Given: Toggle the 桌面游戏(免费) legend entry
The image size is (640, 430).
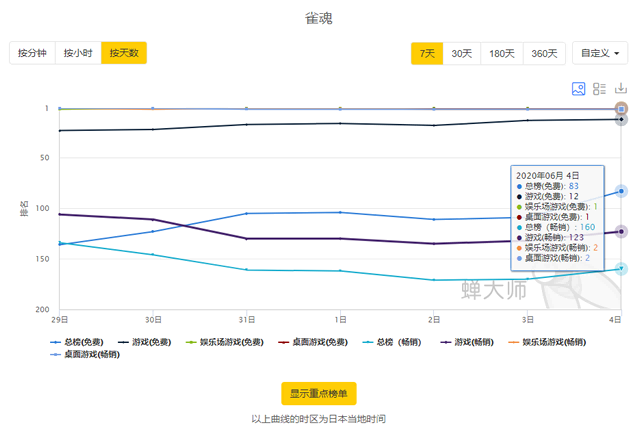Looking at the screenshot, I should (x=313, y=342).
